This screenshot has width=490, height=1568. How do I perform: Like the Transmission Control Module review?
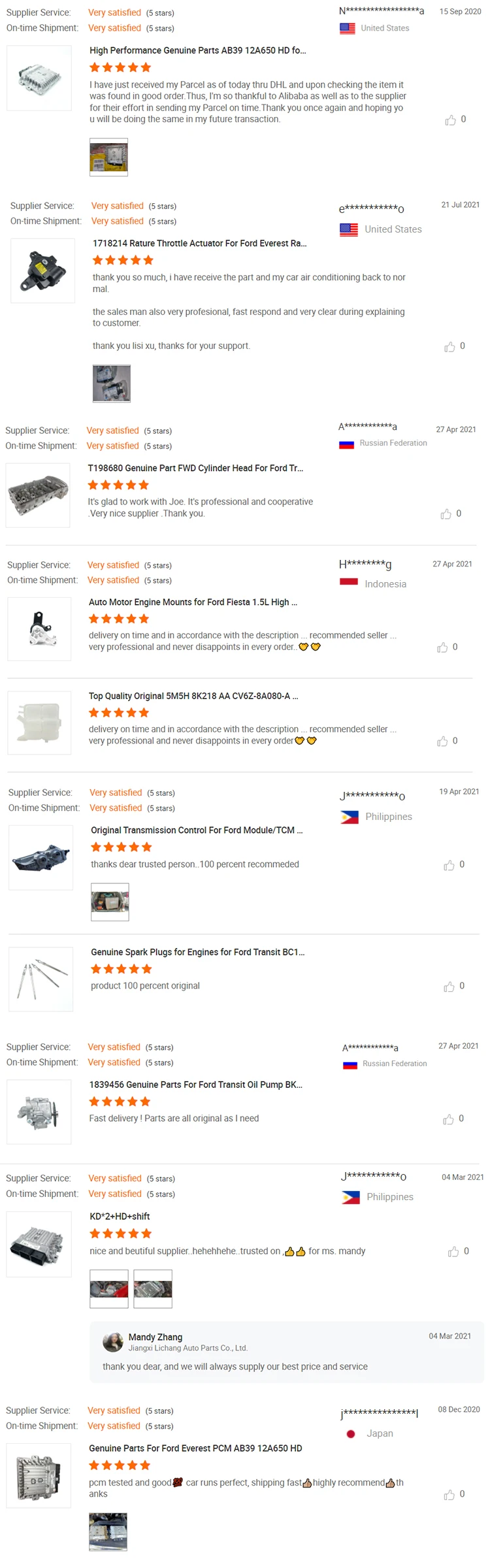pyautogui.click(x=449, y=866)
